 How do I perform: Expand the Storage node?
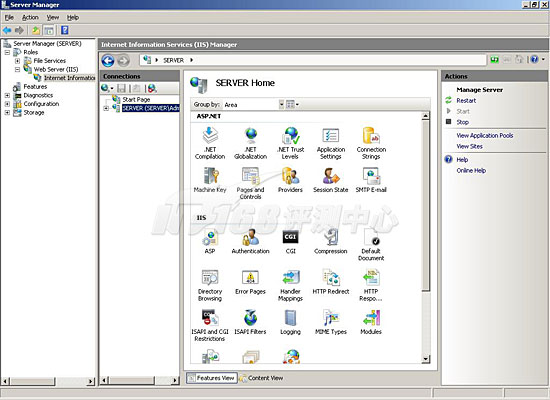pos(7,113)
